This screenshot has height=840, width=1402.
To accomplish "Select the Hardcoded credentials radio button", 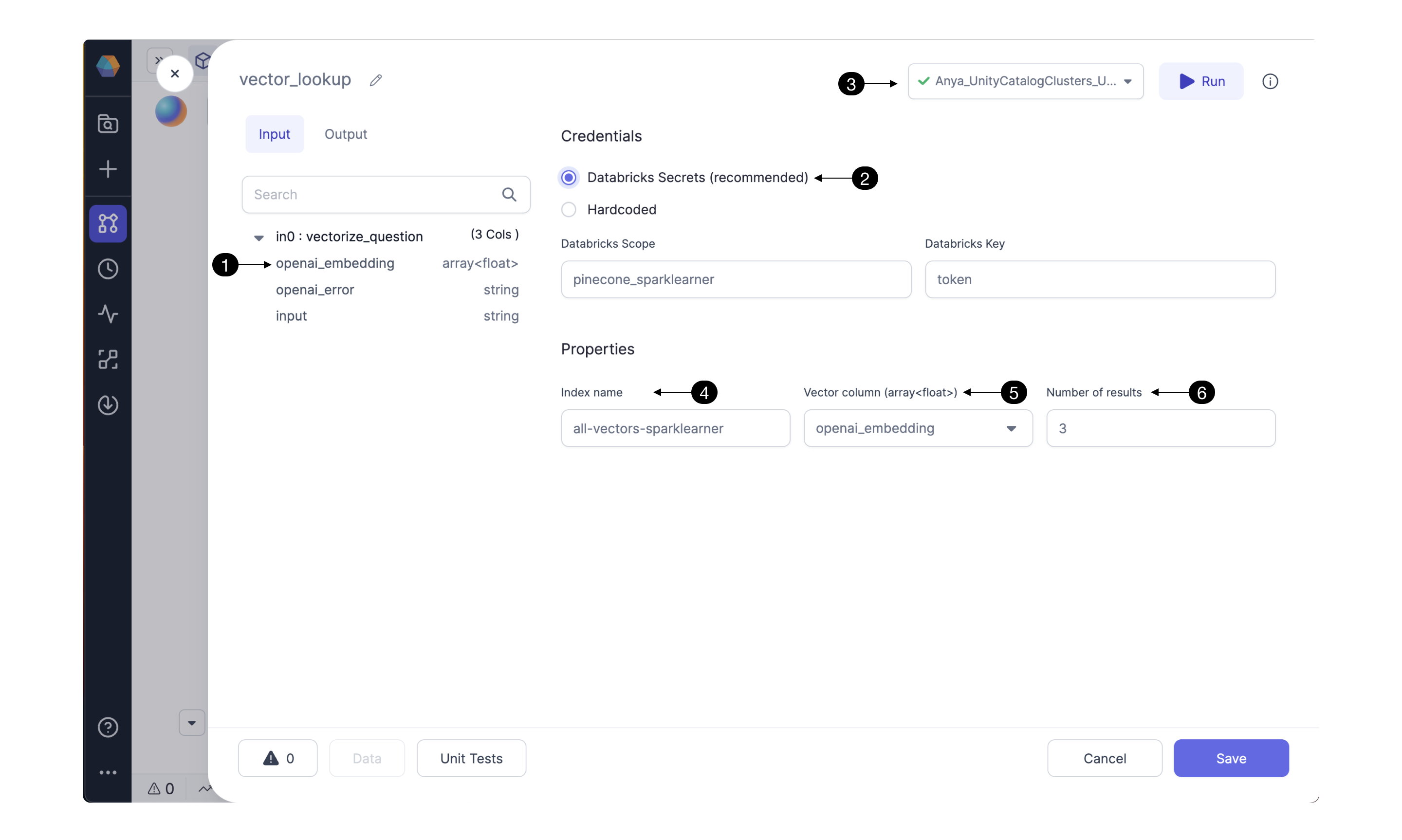I will [568, 209].
